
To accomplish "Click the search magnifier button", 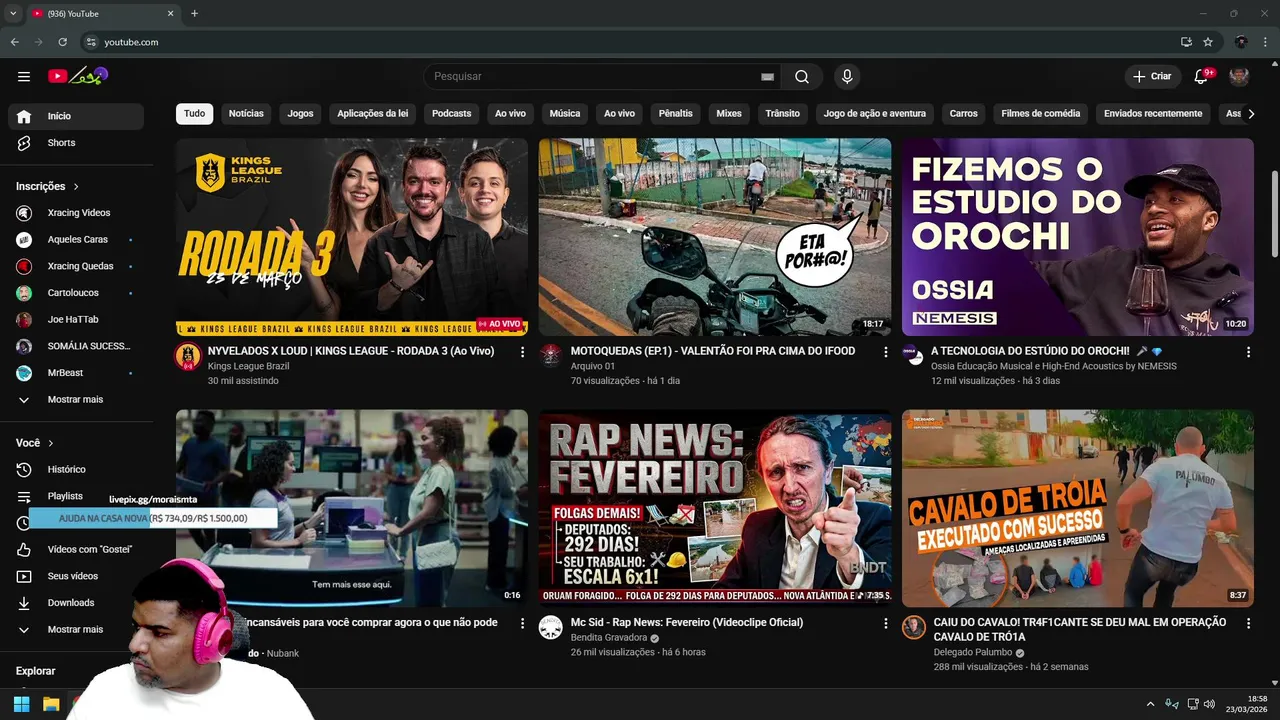I will tap(802, 76).
